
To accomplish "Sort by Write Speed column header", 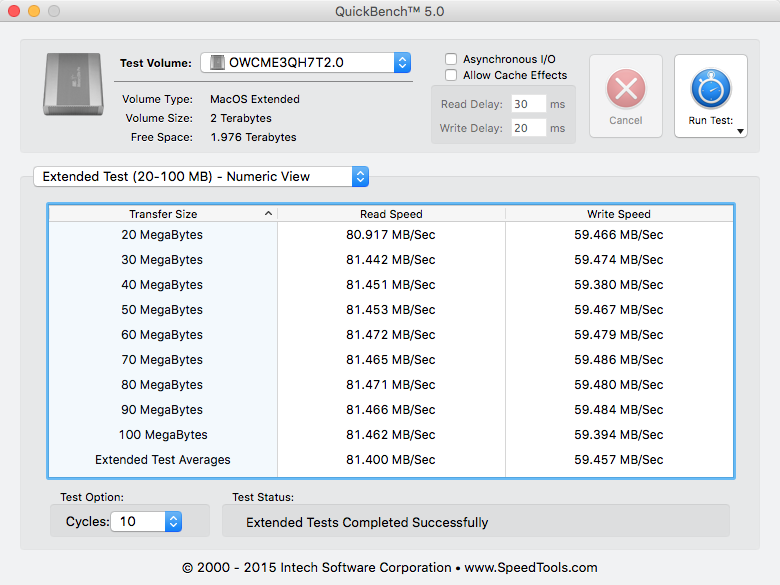I will coord(618,214).
